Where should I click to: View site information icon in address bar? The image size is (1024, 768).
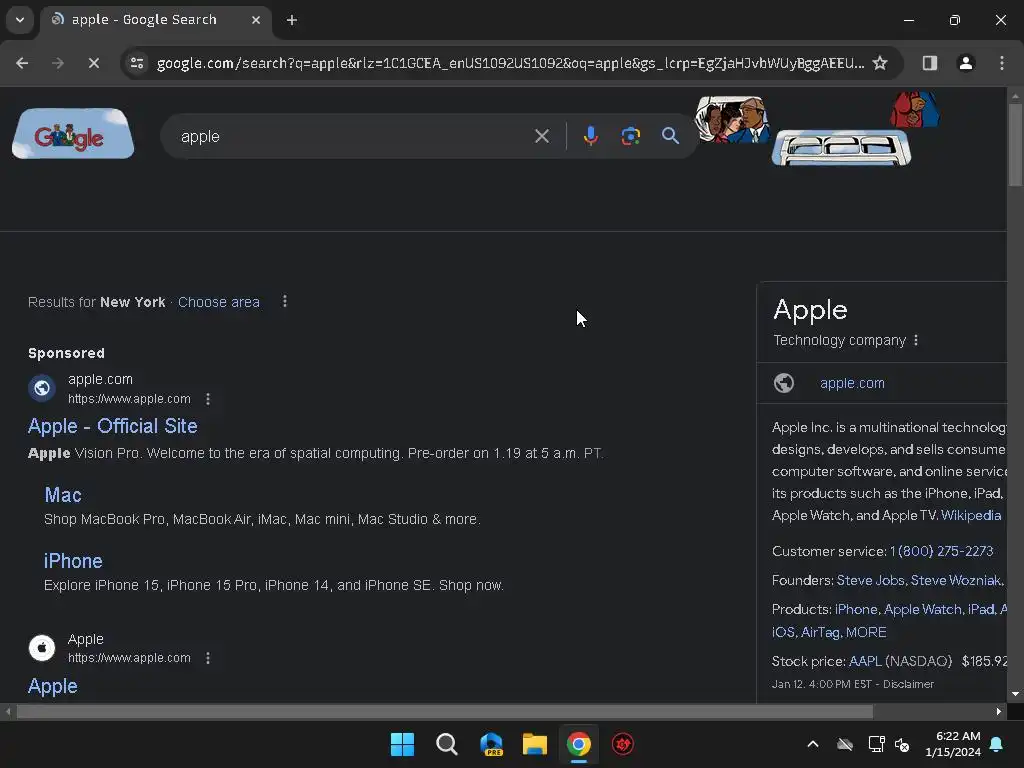(x=137, y=63)
